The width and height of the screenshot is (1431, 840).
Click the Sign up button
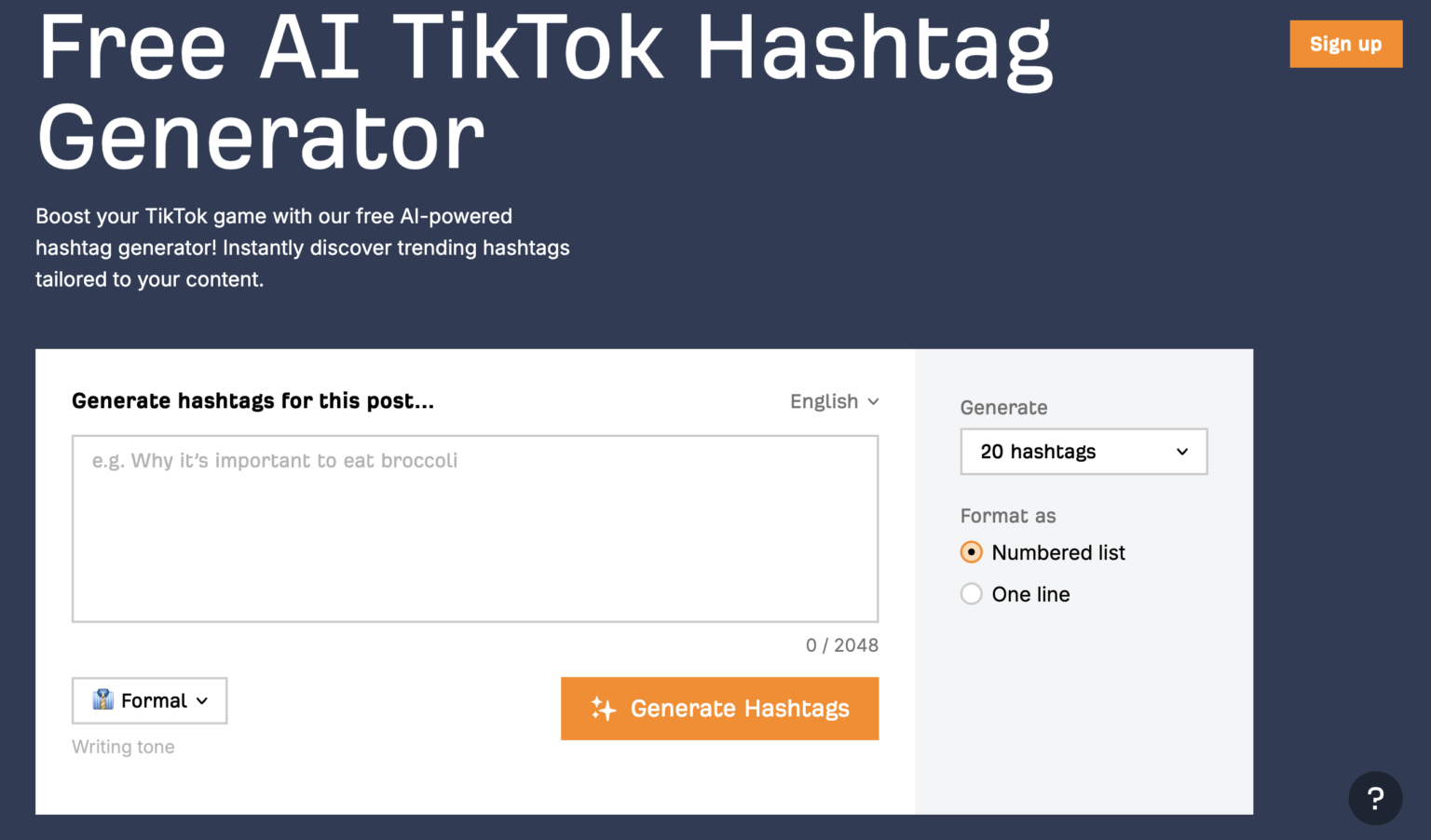click(x=1345, y=44)
